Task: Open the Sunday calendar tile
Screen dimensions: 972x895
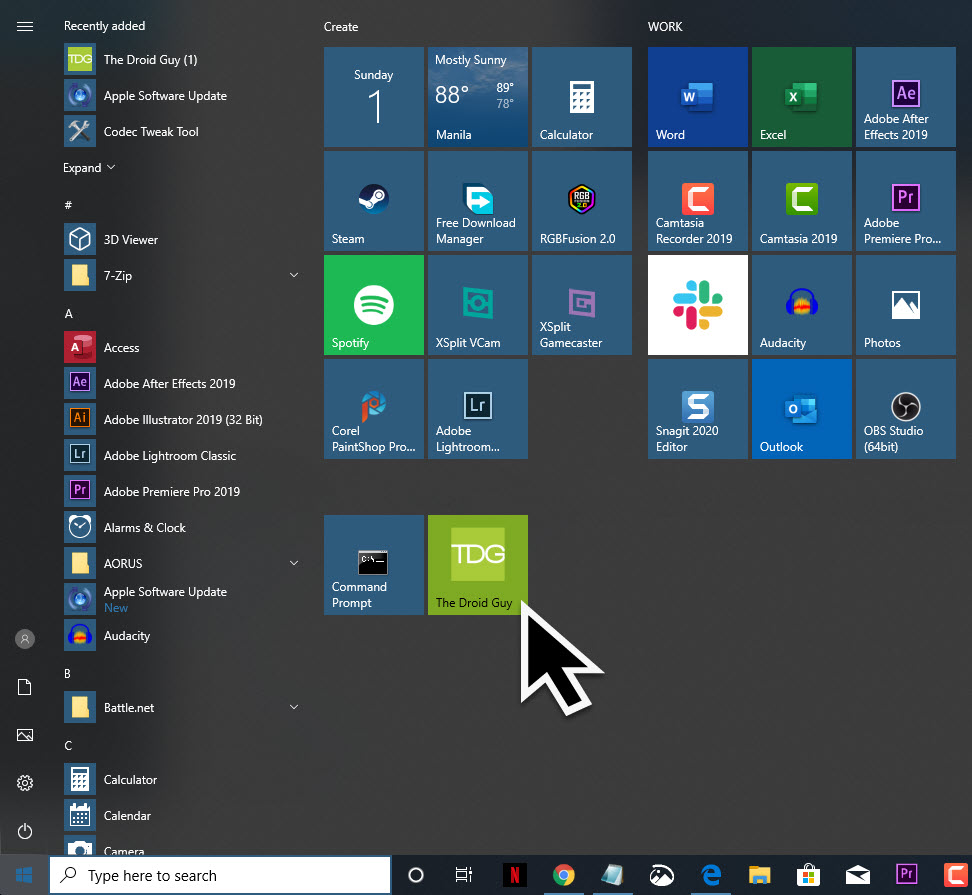Action: [374, 97]
